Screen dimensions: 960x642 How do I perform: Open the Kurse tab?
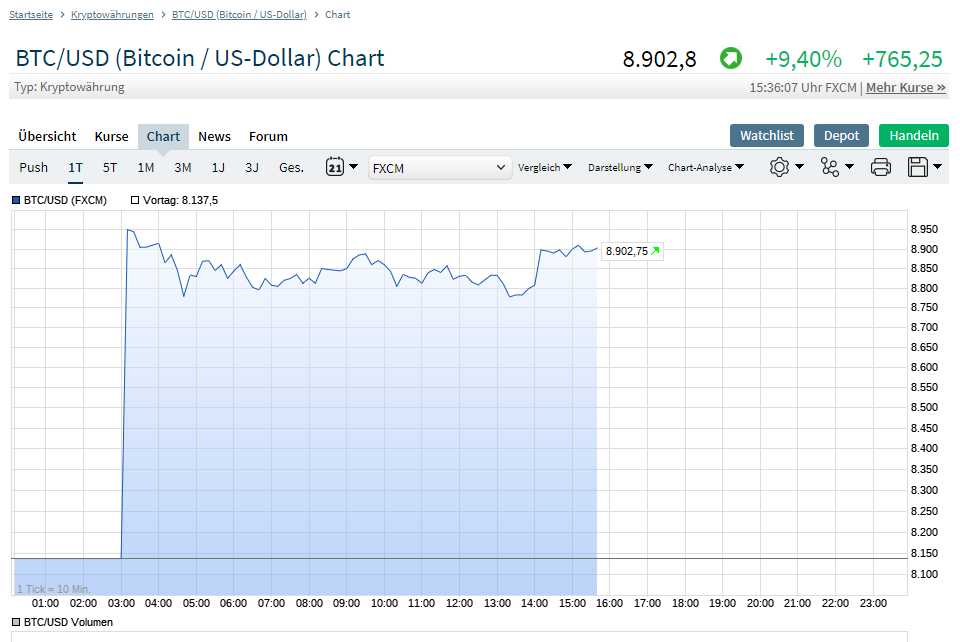[x=111, y=136]
